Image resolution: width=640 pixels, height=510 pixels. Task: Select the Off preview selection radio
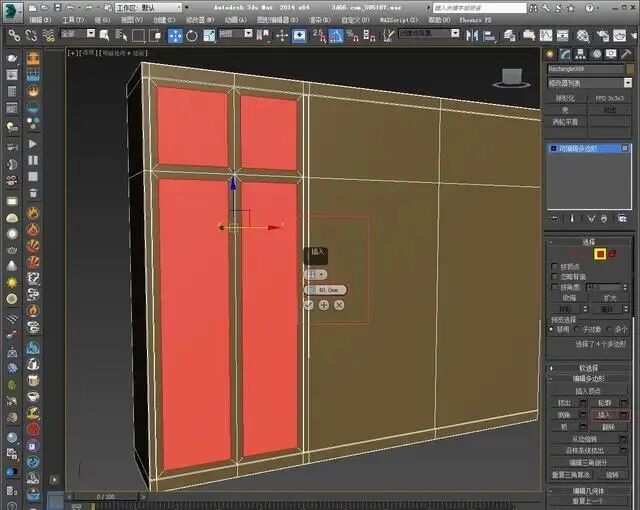click(552, 329)
